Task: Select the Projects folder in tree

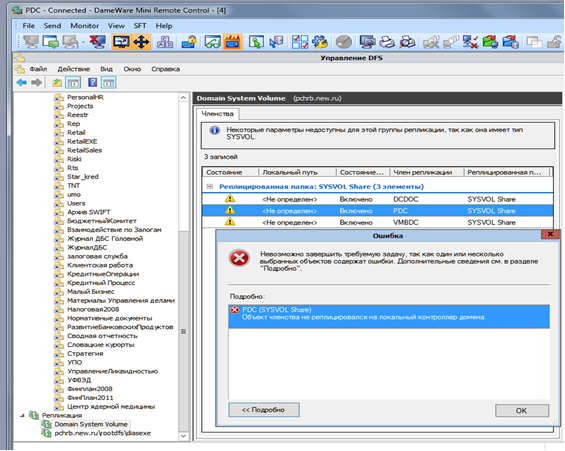Action: [80, 106]
